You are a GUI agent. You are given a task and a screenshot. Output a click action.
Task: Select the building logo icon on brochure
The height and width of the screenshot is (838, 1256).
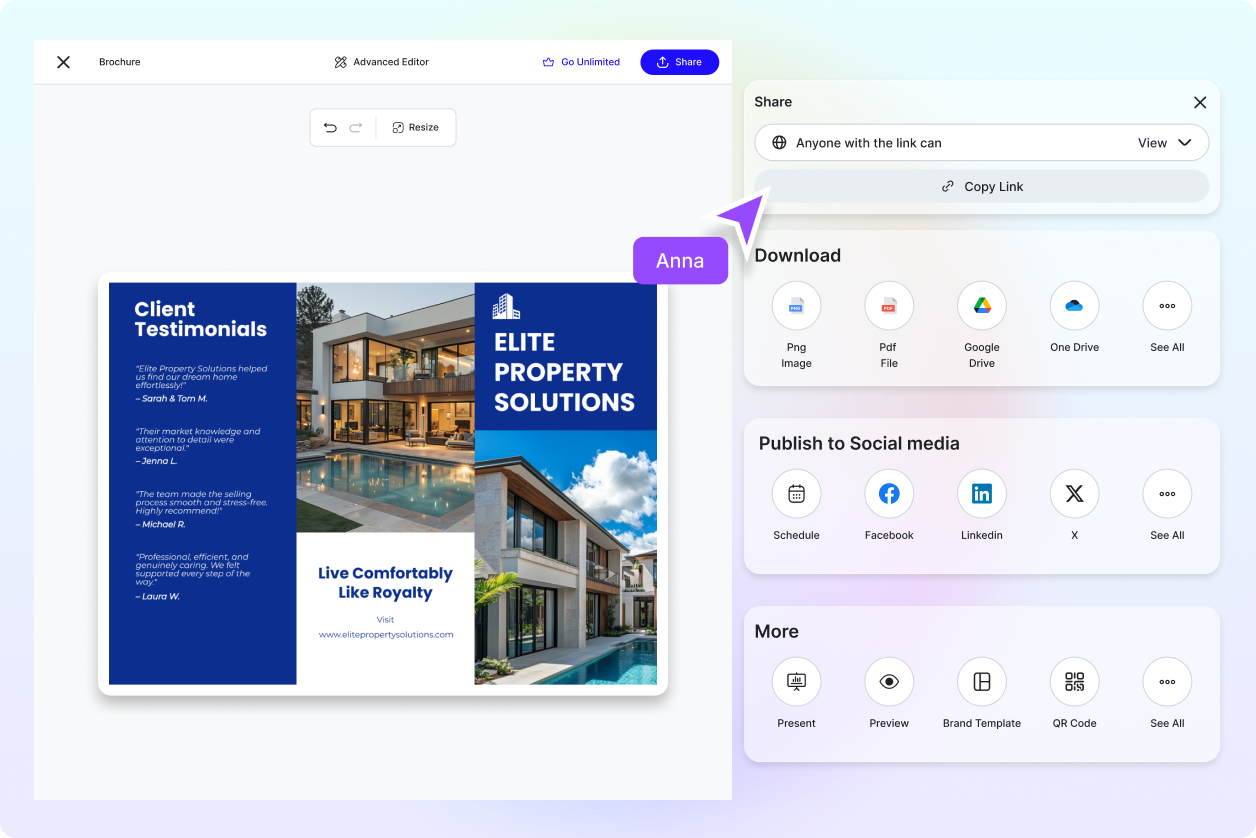pos(507,307)
